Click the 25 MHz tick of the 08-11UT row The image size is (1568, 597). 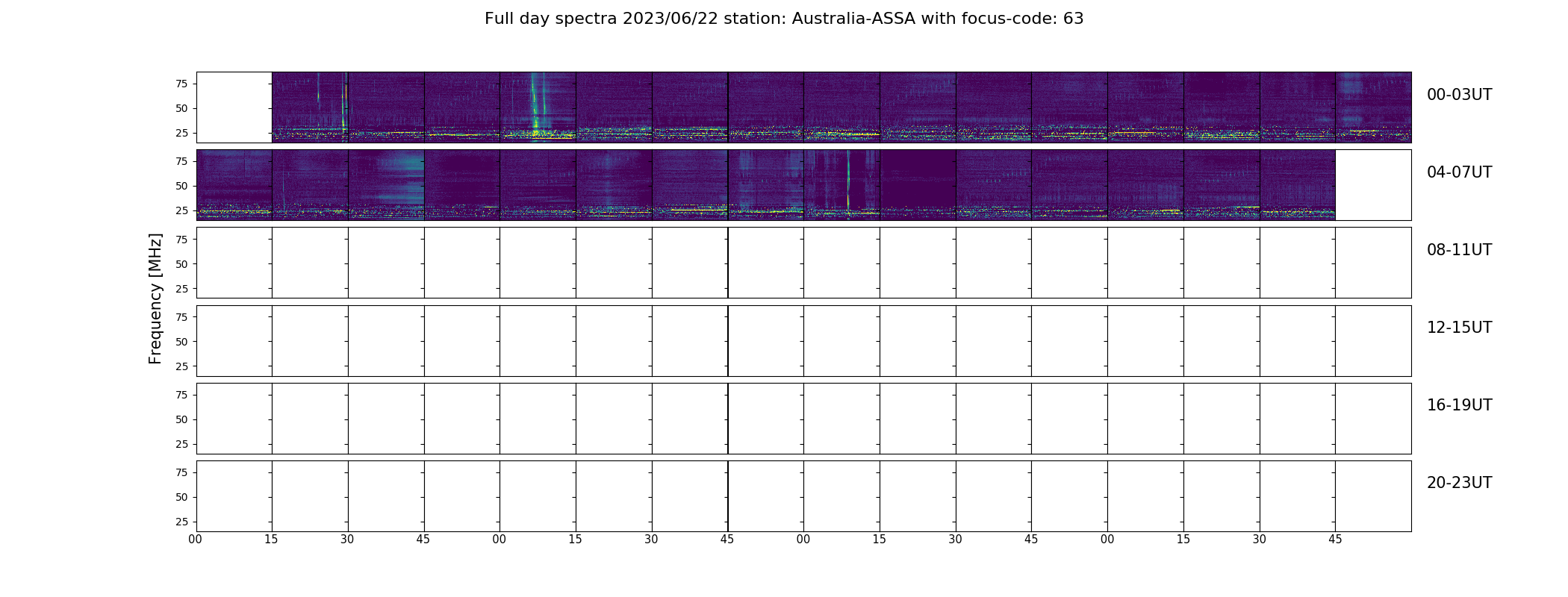(x=181, y=288)
